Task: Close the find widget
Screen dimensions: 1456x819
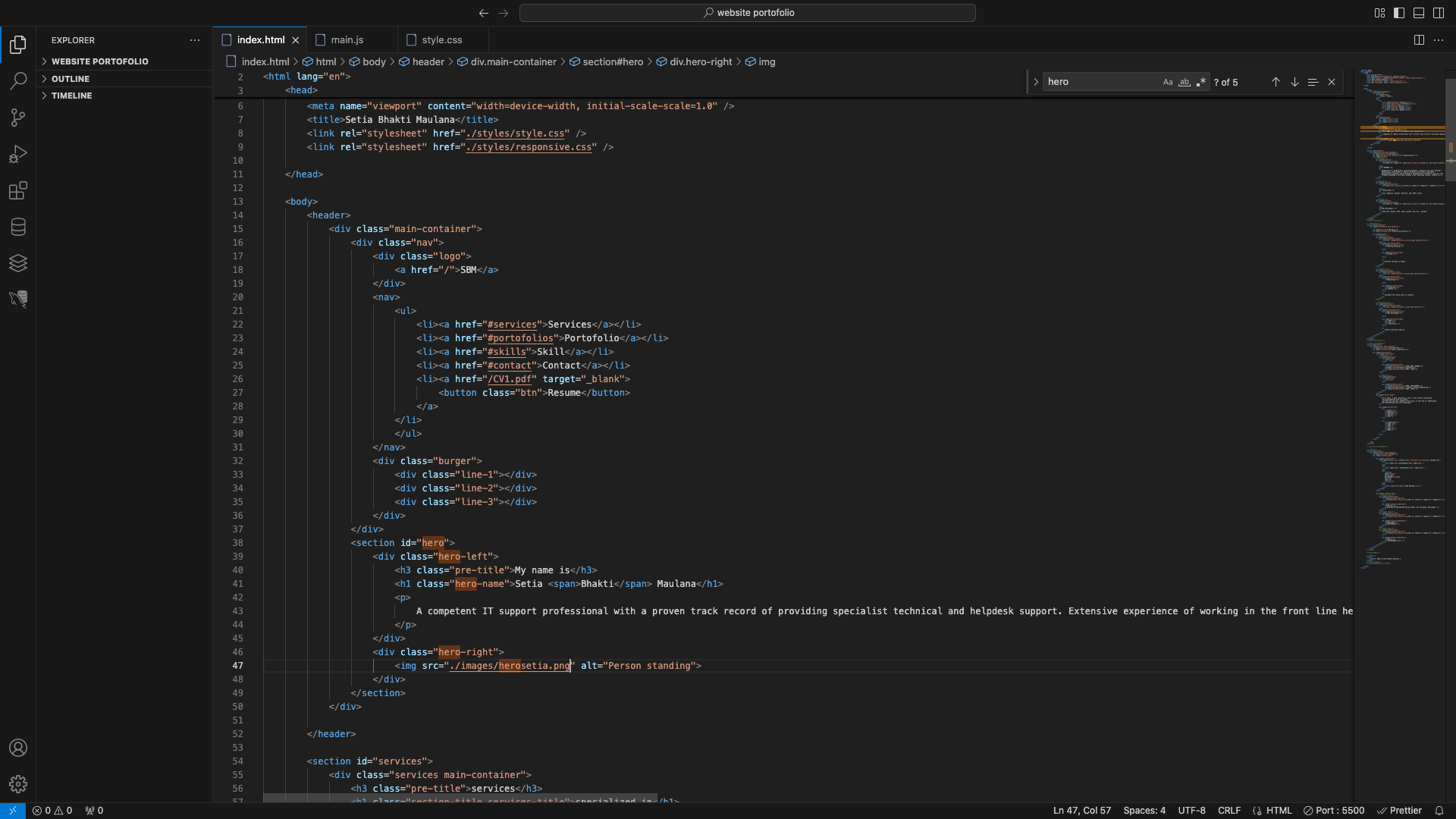Action: pos(1332,82)
